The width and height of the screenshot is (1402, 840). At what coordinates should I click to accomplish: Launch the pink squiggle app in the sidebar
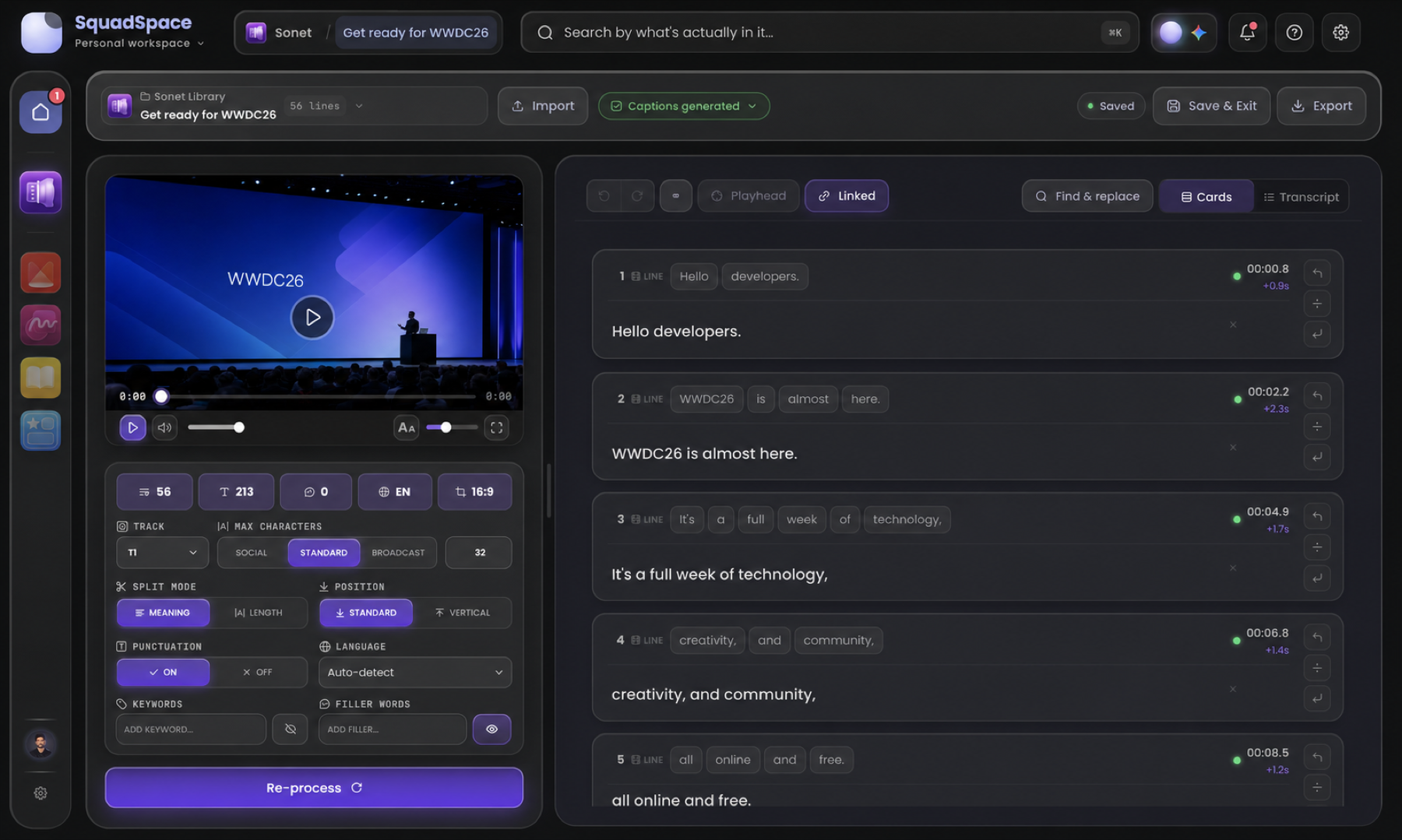(41, 325)
